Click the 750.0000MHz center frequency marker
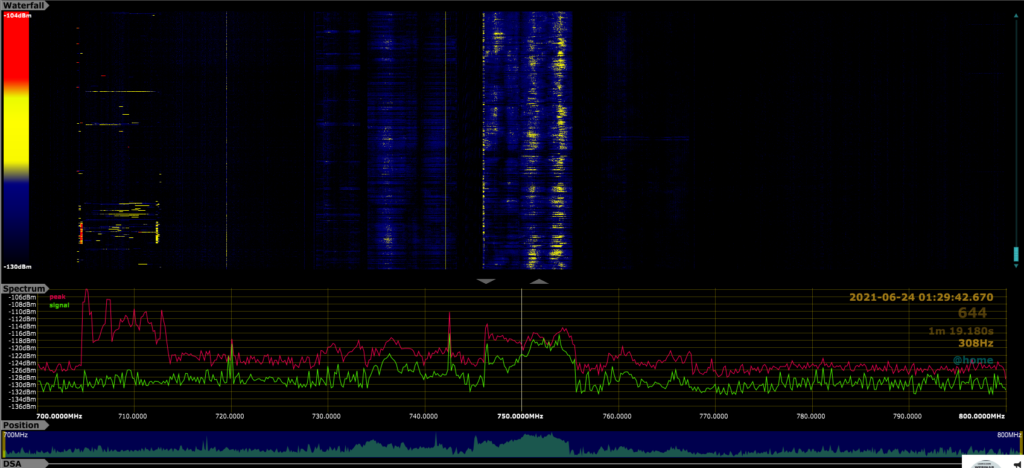The width and height of the screenshot is (1024, 468). [x=520, y=416]
